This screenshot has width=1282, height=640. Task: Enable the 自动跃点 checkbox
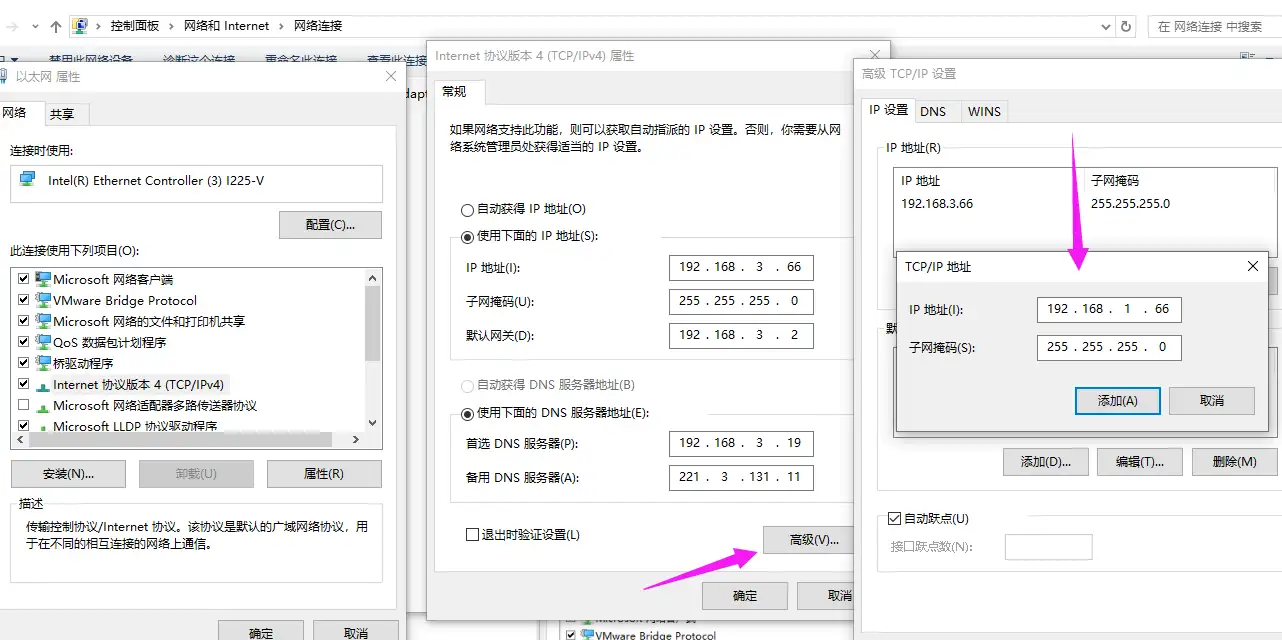click(895, 519)
